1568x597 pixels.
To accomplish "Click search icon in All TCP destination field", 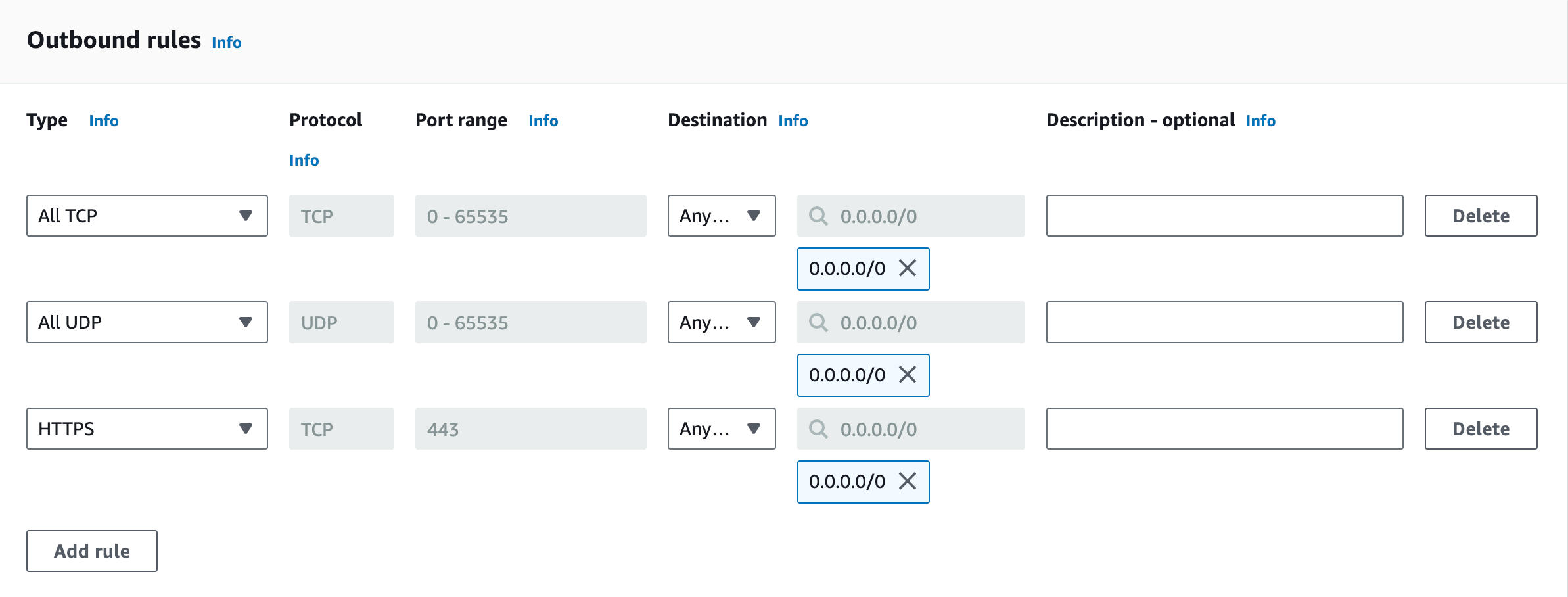I will coord(818,216).
